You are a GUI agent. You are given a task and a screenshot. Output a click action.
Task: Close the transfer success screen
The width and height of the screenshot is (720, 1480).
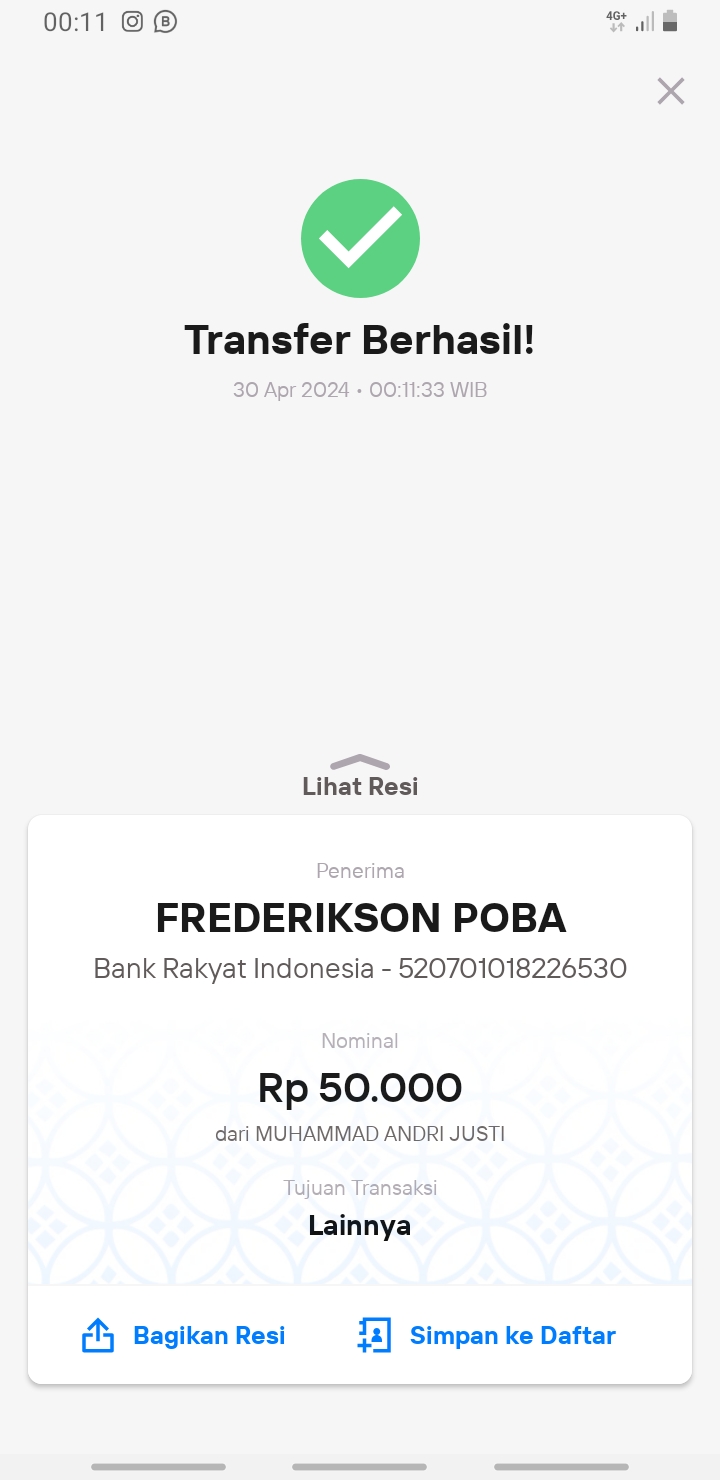(x=670, y=91)
